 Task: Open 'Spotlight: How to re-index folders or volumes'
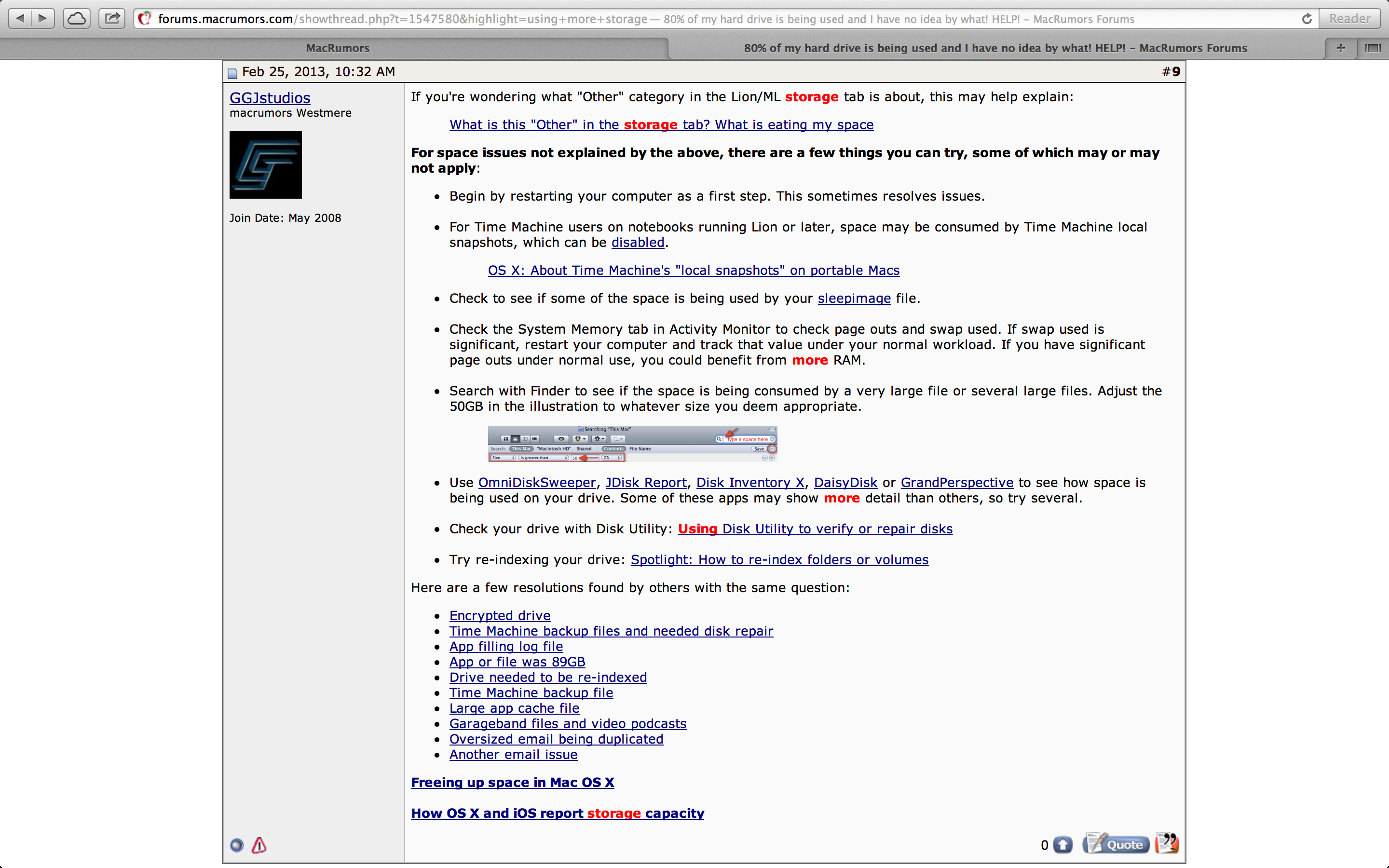779,560
